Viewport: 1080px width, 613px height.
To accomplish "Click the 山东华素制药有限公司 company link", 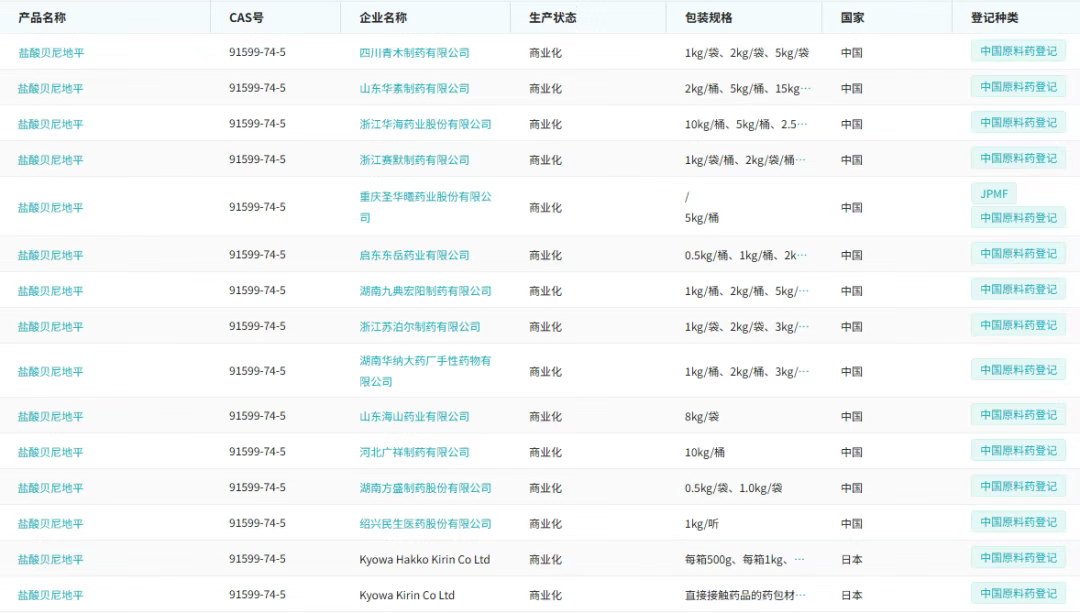I will 414,89.
